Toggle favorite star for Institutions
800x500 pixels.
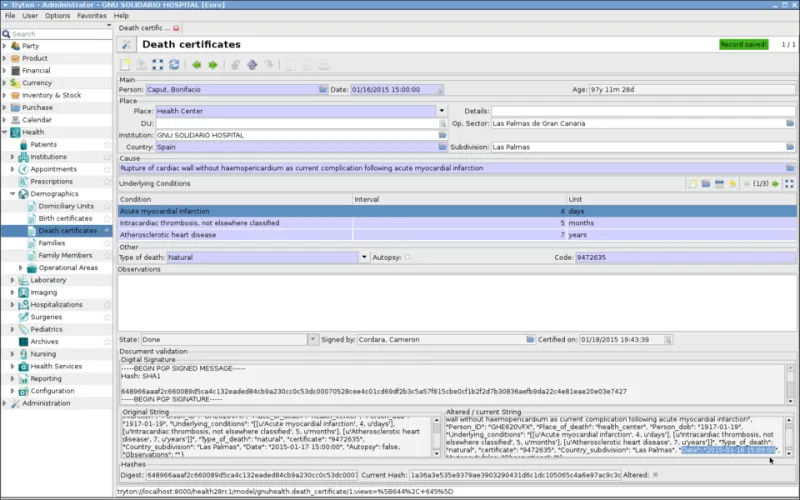tap(107, 157)
